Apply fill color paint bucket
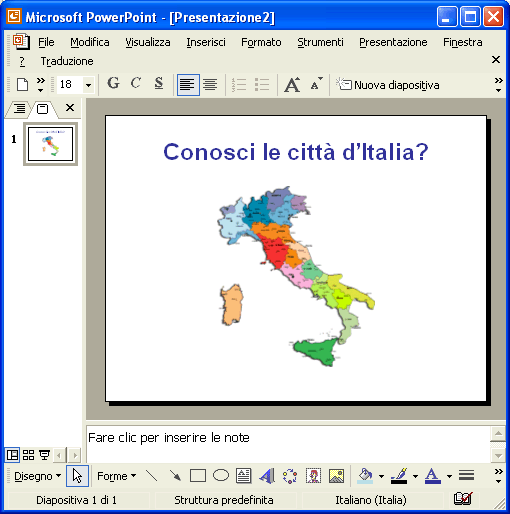Image resolution: width=510 pixels, height=514 pixels. click(365, 476)
